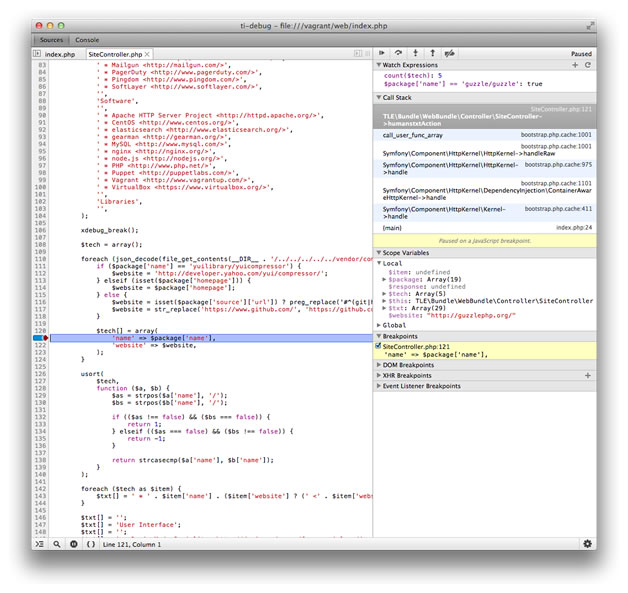This screenshot has width=628, height=593.
Task: Expand the Global scope variables
Action: [x=394, y=325]
